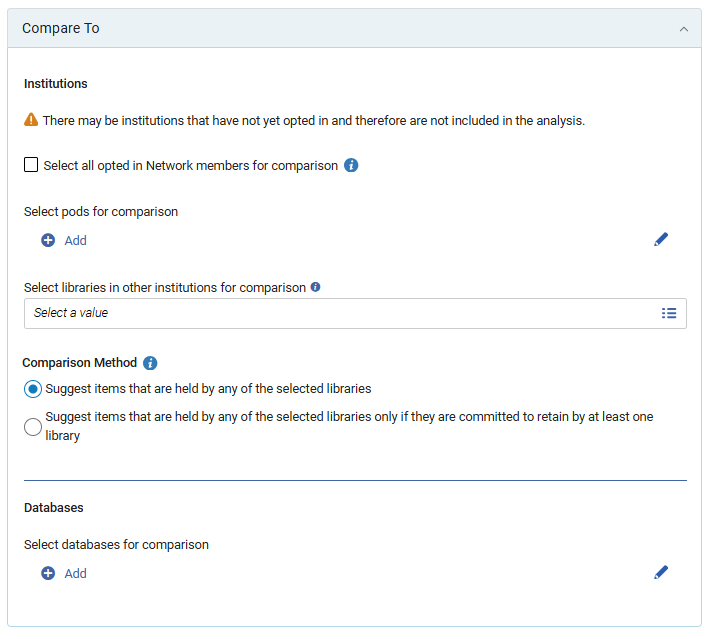The height and width of the screenshot is (639, 709).
Task: Click the Select all opted in label text
Action: pyautogui.click(x=190, y=166)
